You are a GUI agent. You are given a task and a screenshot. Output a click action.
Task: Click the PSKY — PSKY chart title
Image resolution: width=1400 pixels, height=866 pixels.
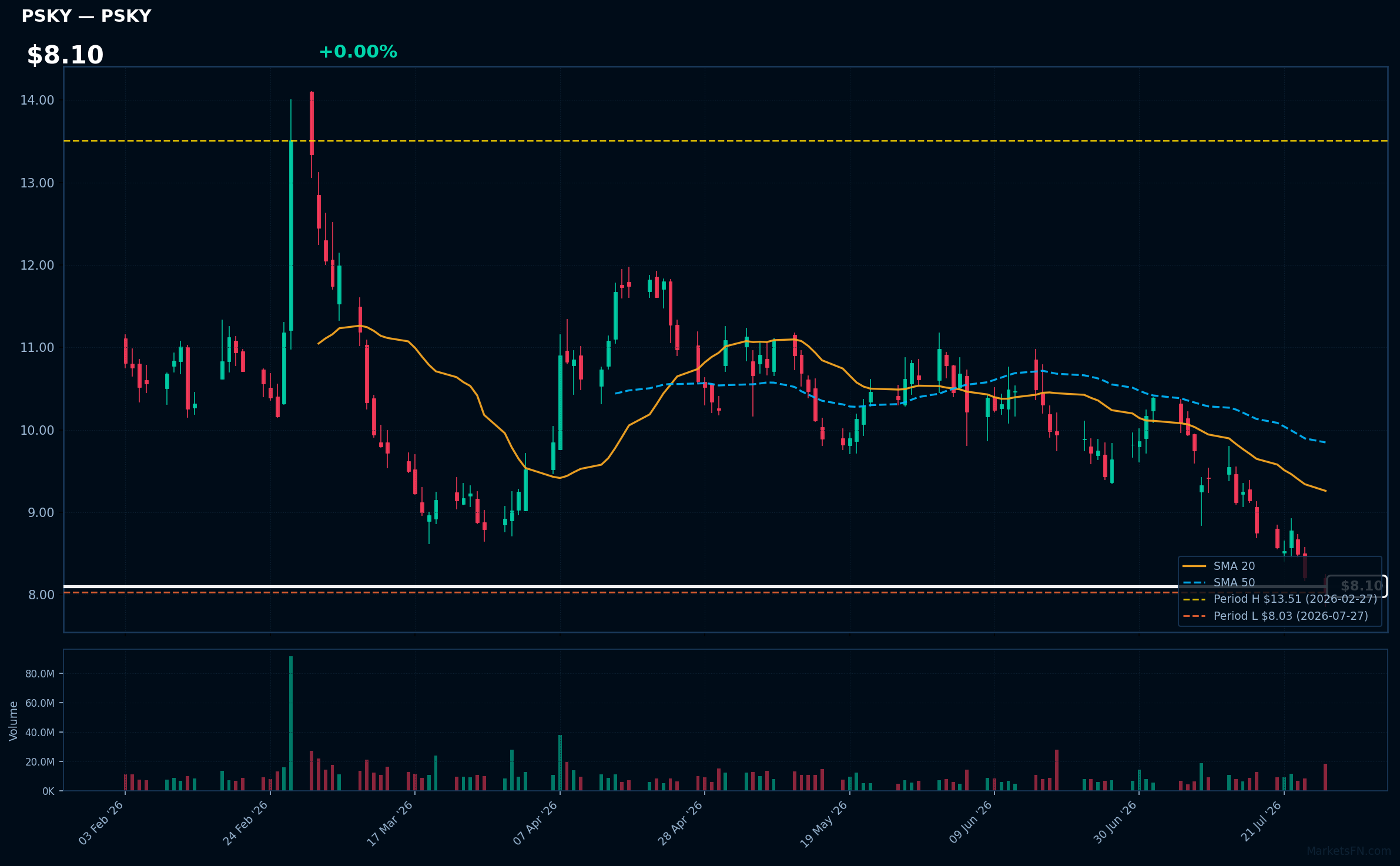(86, 16)
